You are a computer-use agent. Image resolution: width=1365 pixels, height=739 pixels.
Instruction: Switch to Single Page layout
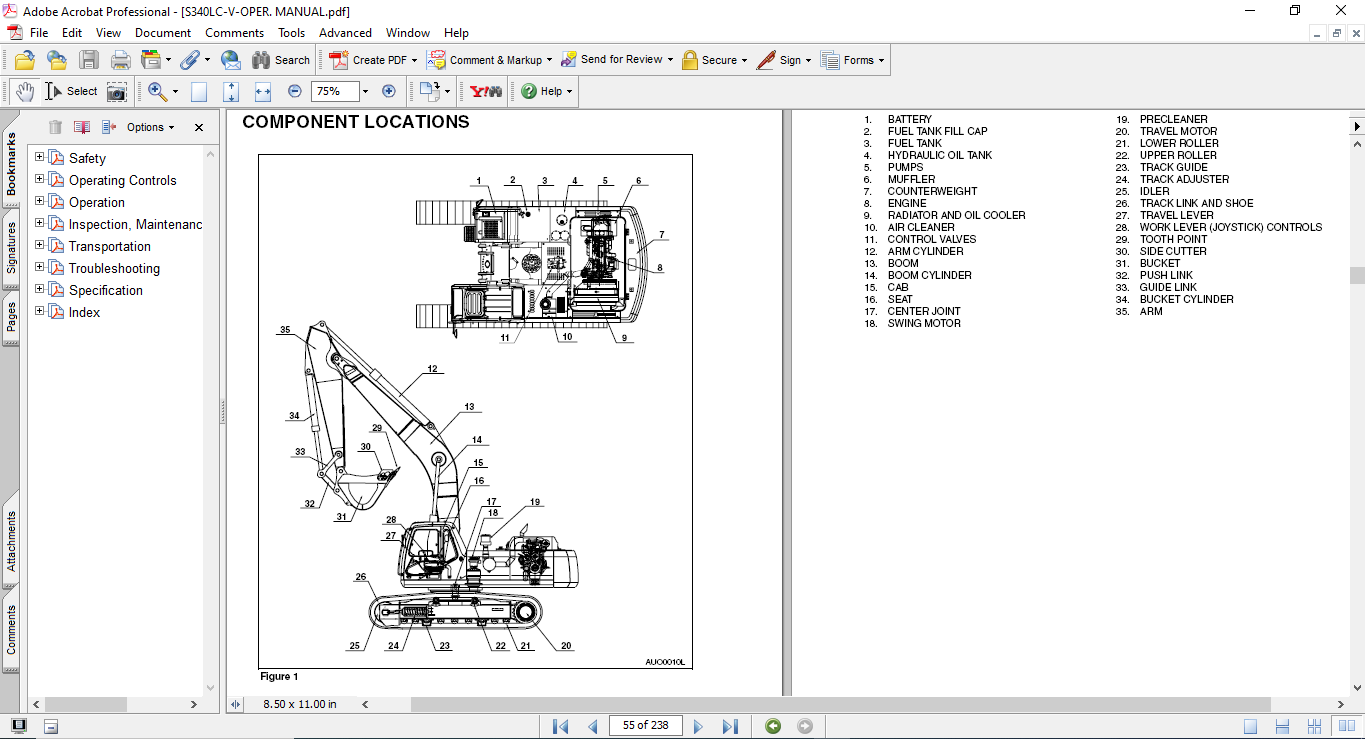pos(1251,726)
